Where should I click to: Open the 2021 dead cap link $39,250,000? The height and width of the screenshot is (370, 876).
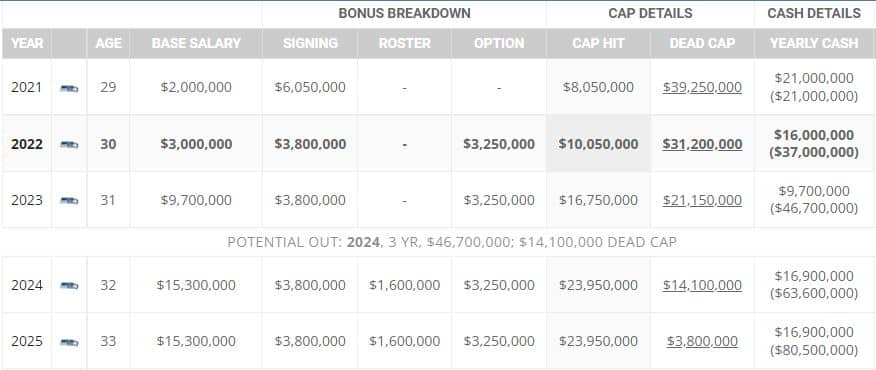click(x=702, y=88)
